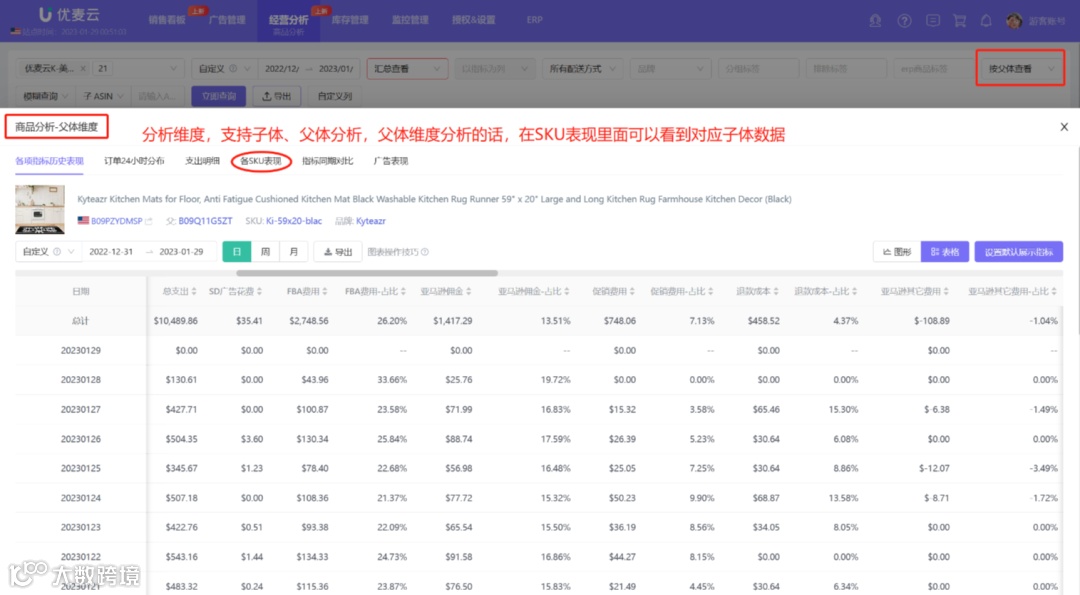Switch granularity to 周 (week)
Image resolution: width=1080 pixels, height=595 pixels.
tap(265, 252)
